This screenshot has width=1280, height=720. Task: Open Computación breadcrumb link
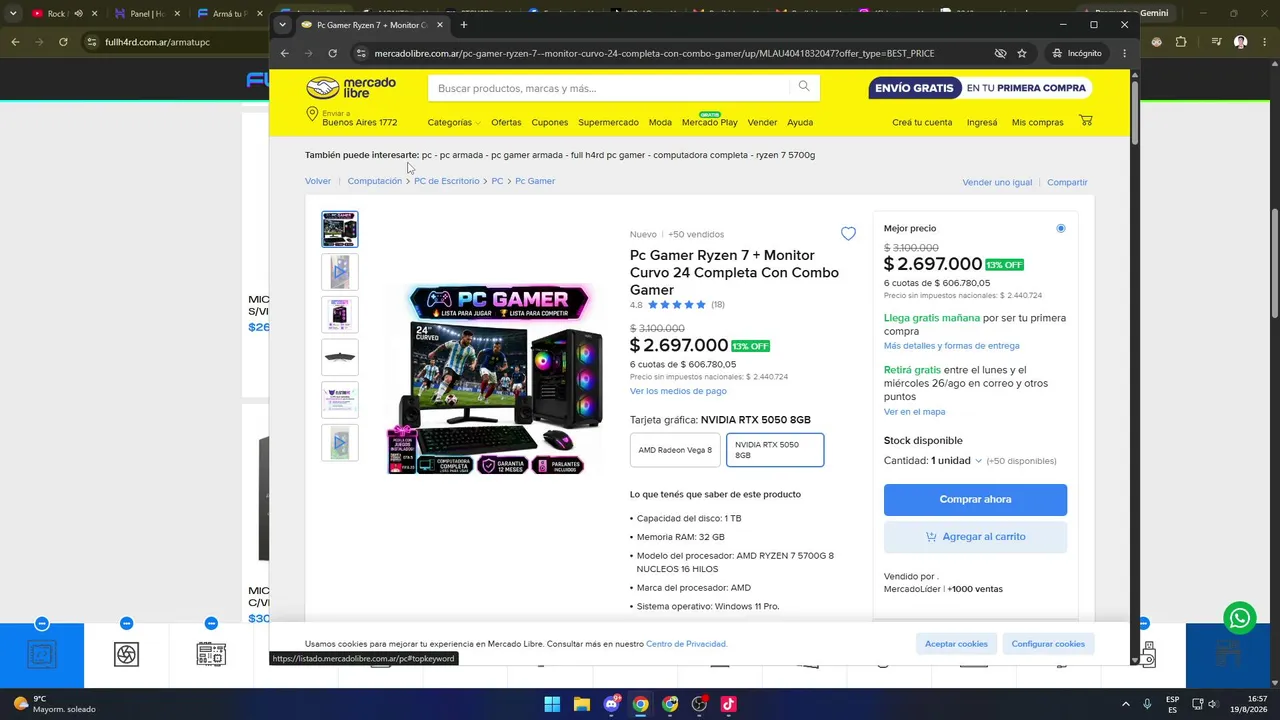click(375, 181)
